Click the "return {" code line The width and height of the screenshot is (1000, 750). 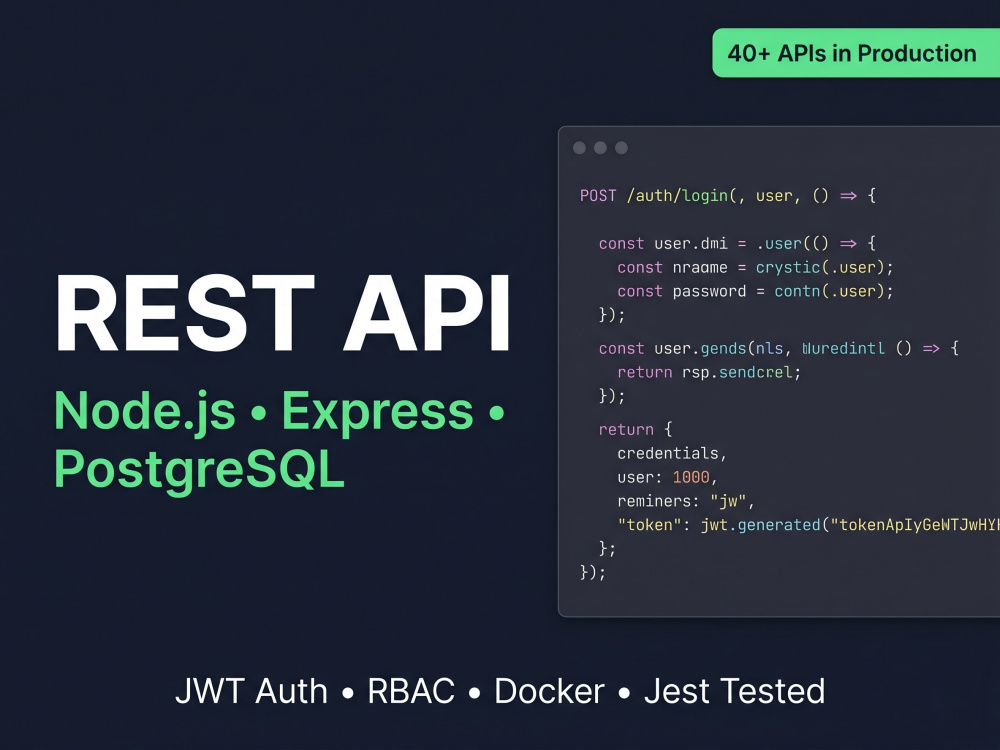click(x=635, y=429)
